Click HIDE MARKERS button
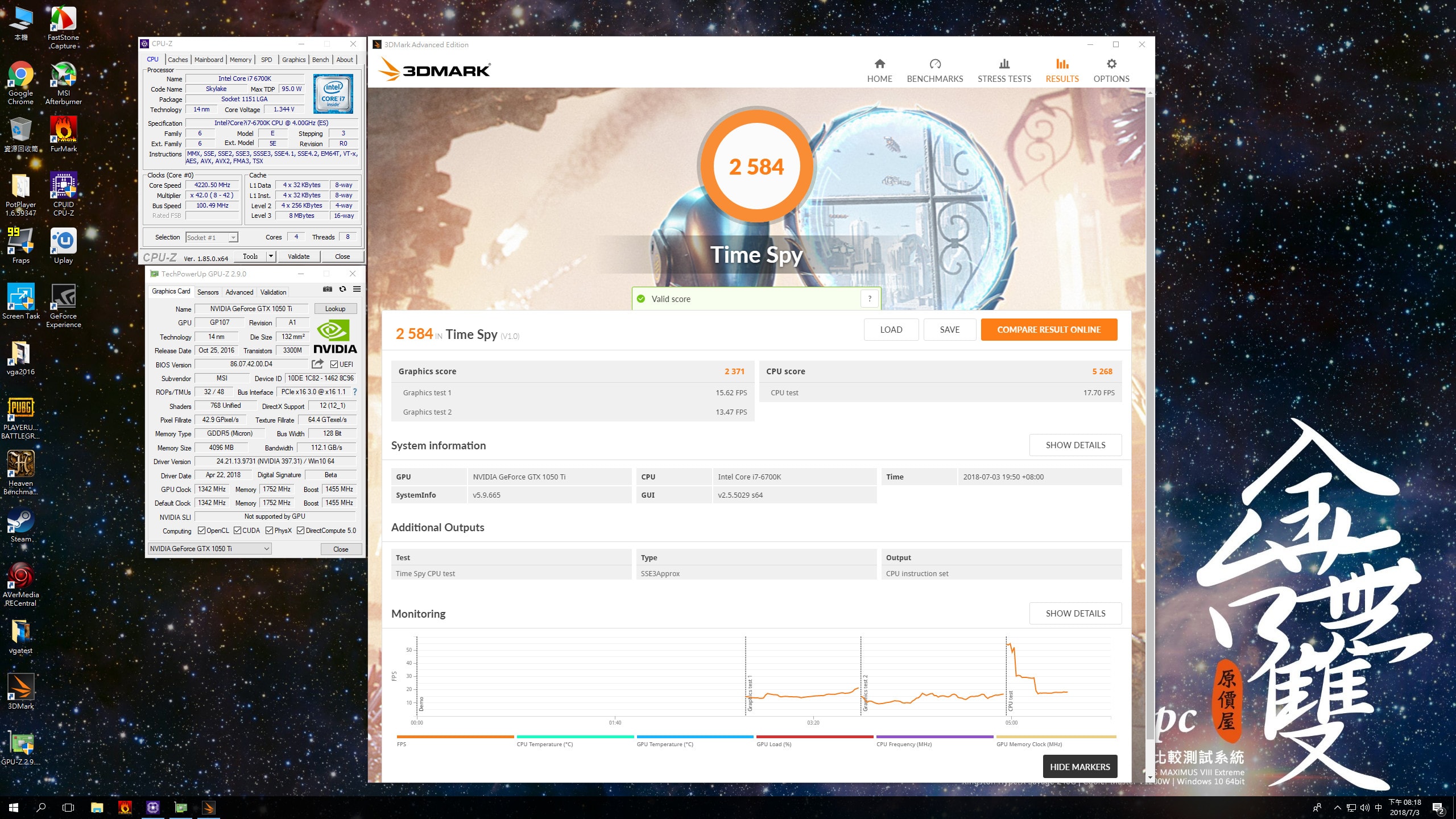The image size is (1456, 819). pos(1079,767)
